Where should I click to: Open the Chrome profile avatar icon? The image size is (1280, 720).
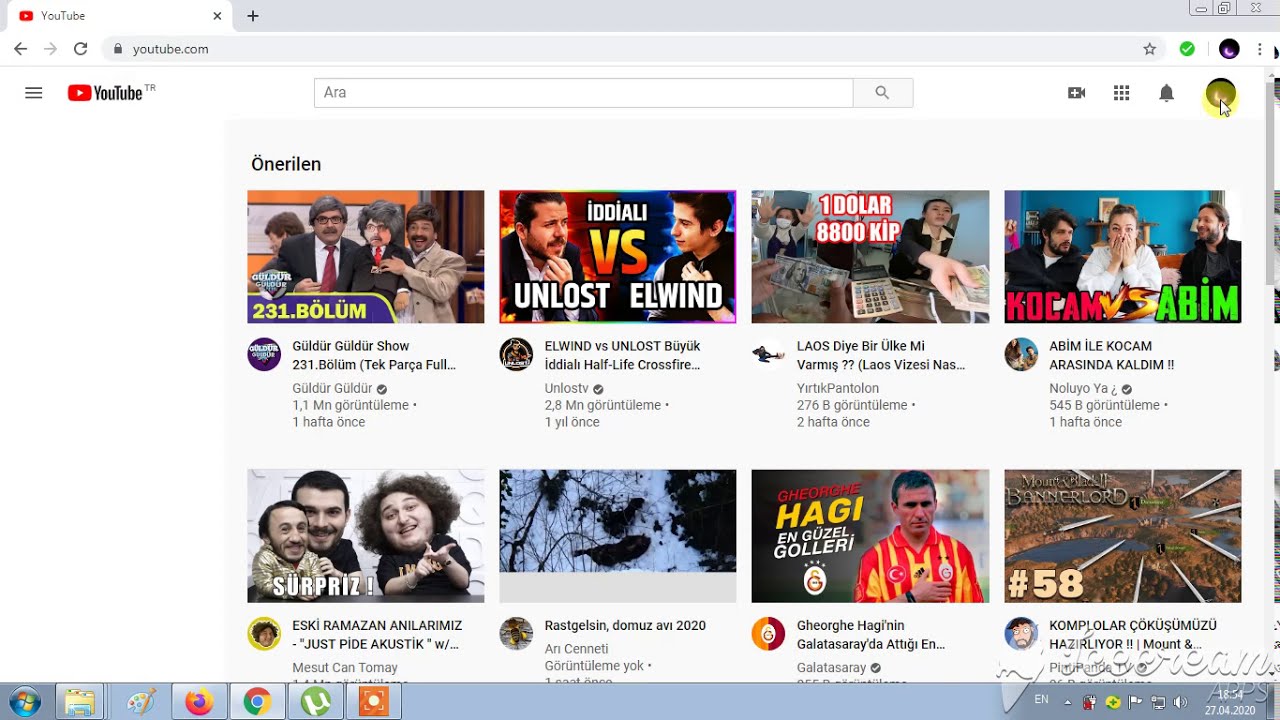pyautogui.click(x=1229, y=49)
